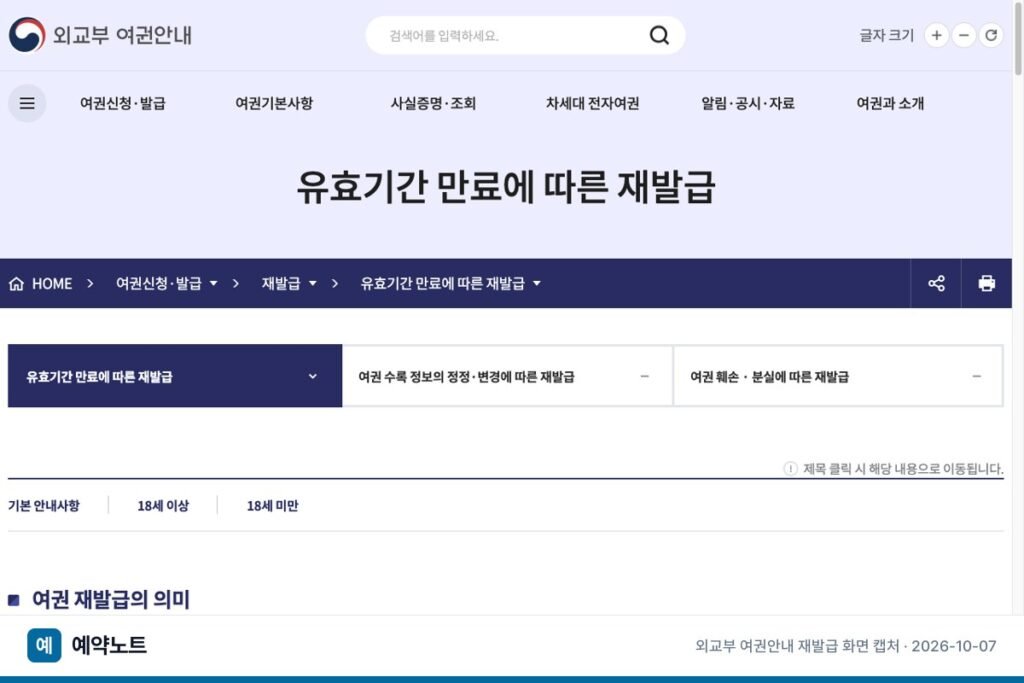1024x683 pixels.
Task: Open the 여권기본사항 menu
Action: pos(274,103)
